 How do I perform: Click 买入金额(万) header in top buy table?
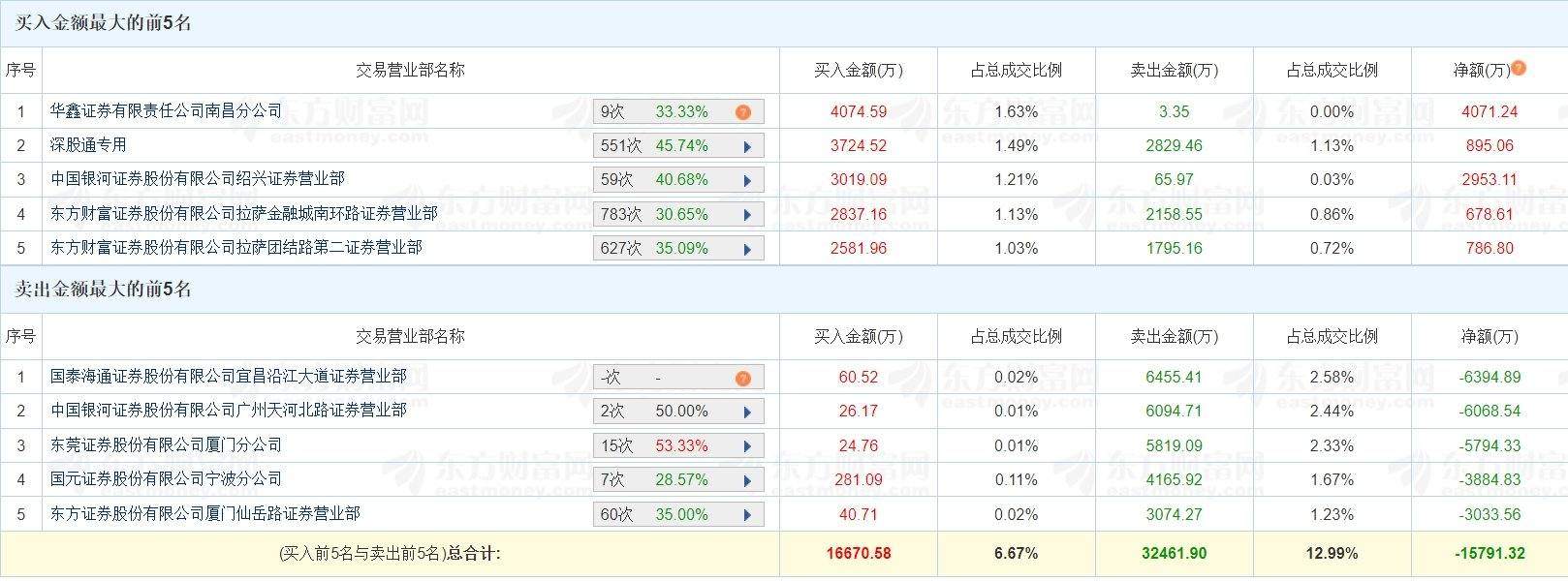tap(858, 71)
